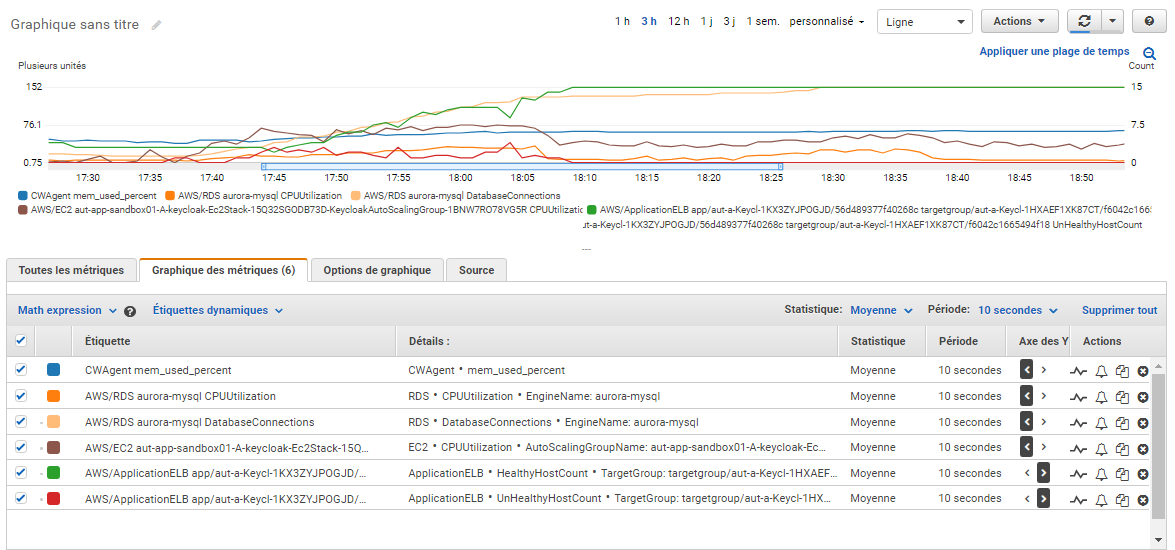Uncheck the EC2 CPUUtilization row checkbox

tap(21, 447)
